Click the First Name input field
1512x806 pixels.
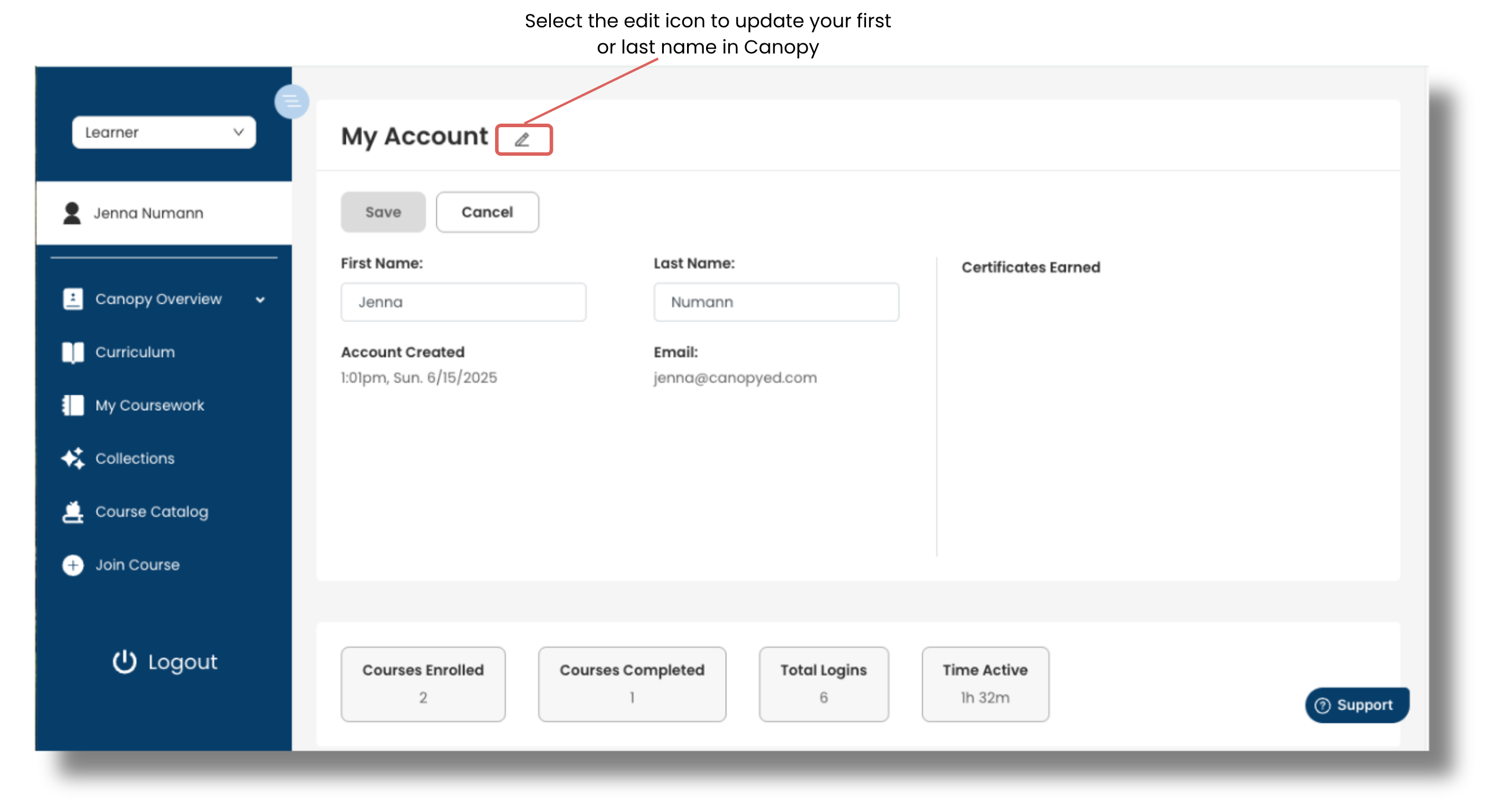coord(463,302)
